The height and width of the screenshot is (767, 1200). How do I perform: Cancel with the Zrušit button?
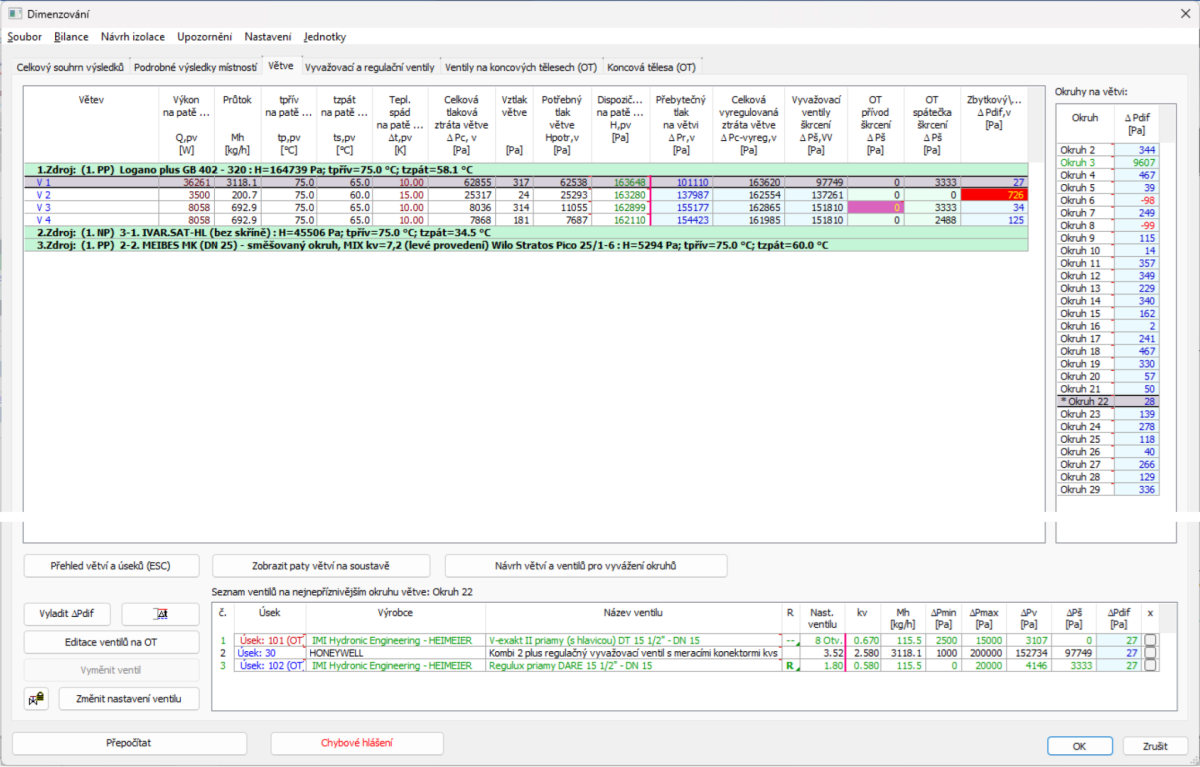pyautogui.click(x=1155, y=746)
